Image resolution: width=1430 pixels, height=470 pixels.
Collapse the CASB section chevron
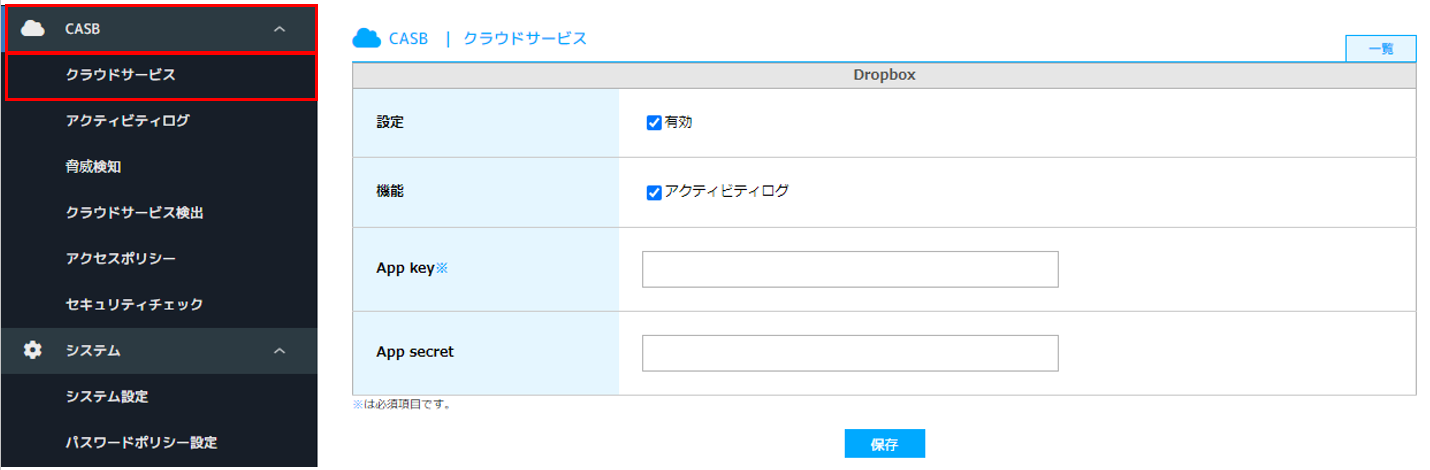pos(280,29)
